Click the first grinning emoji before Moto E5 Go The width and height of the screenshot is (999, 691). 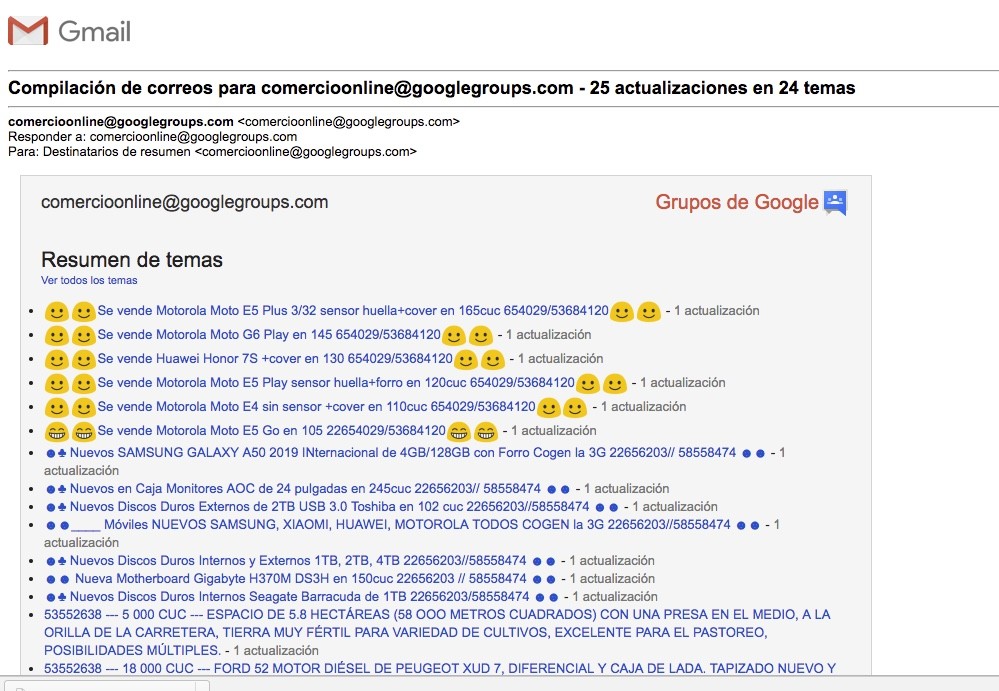tap(56, 432)
